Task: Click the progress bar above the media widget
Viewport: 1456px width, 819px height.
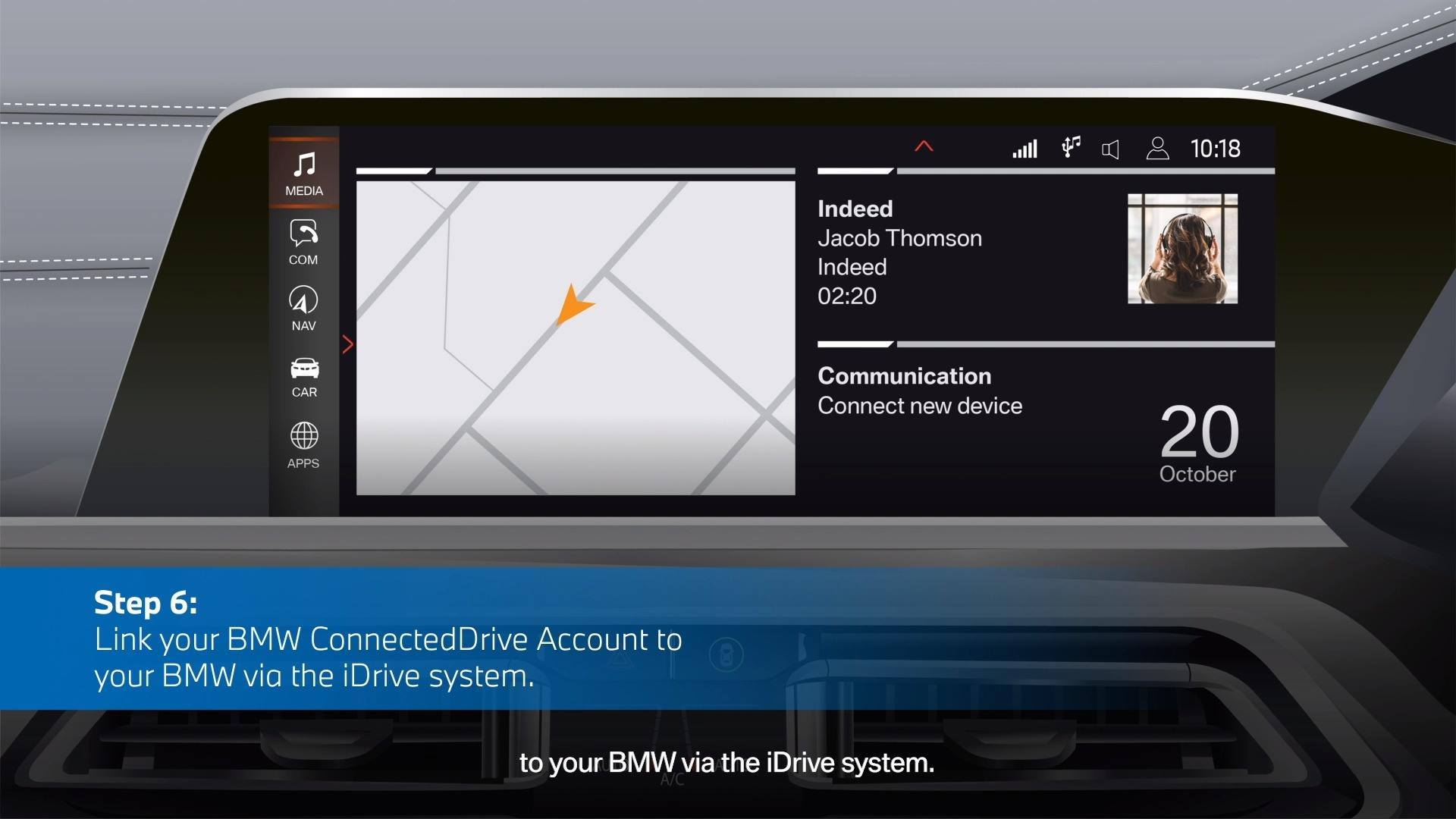Action: tap(1046, 171)
